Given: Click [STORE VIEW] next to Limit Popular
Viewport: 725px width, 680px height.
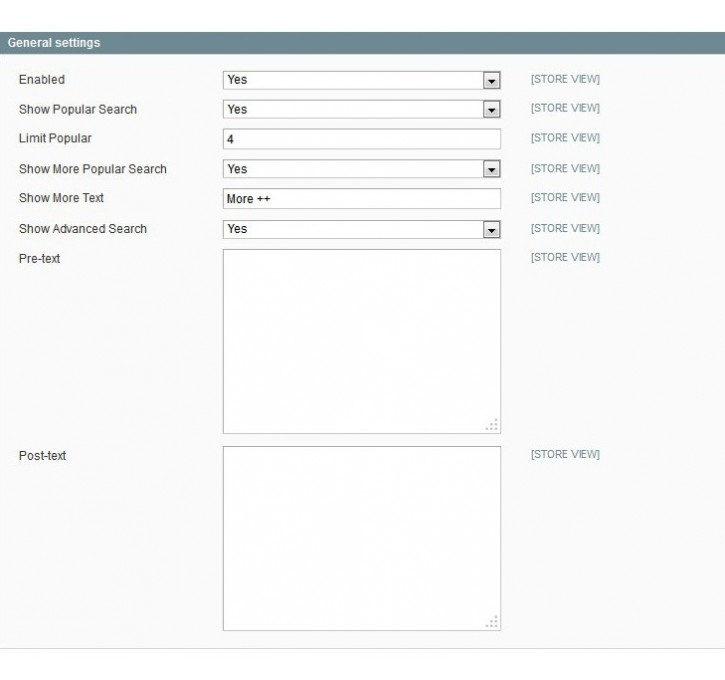Looking at the screenshot, I should [x=565, y=138].
